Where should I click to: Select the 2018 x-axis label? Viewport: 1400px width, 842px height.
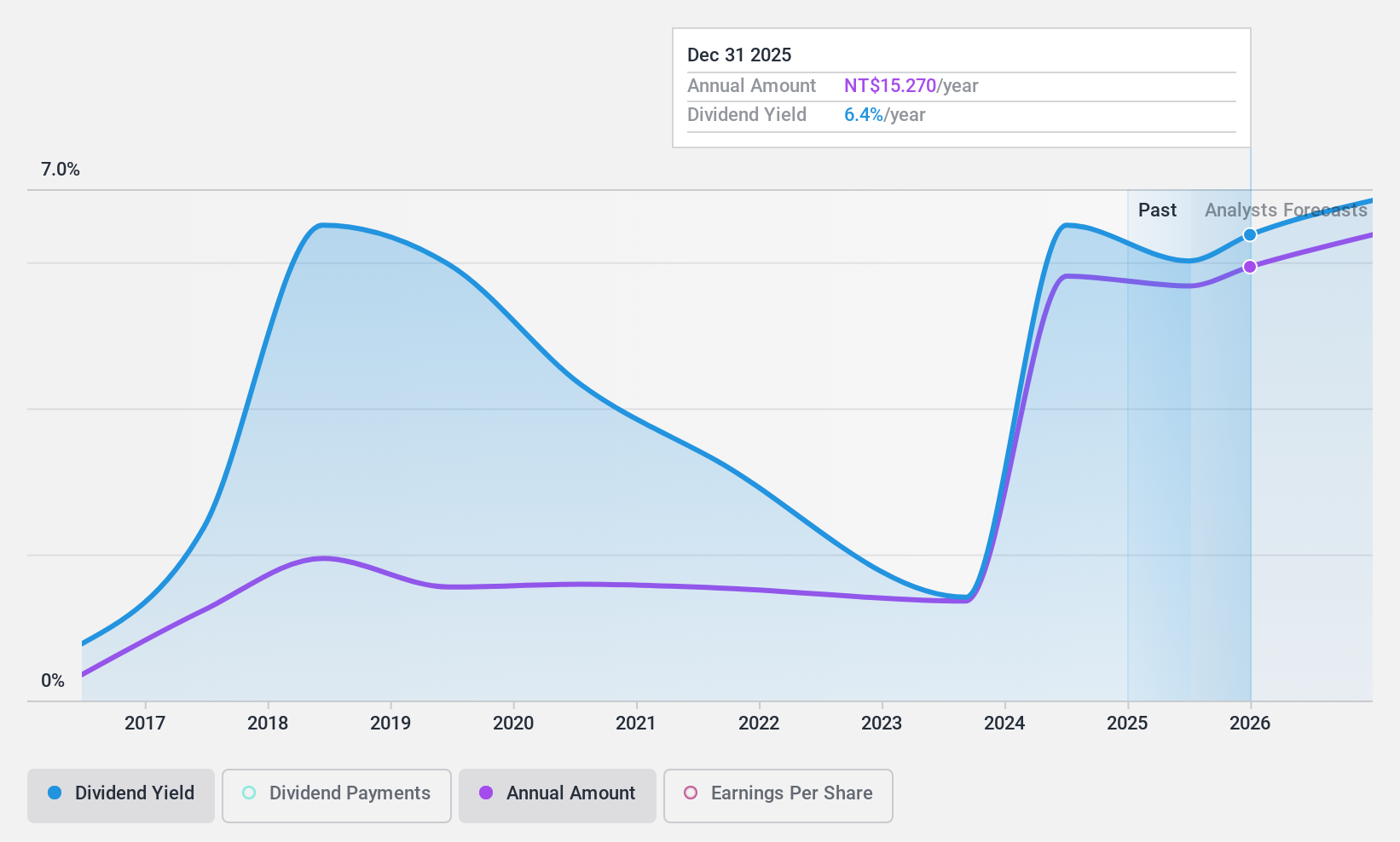pos(268,724)
